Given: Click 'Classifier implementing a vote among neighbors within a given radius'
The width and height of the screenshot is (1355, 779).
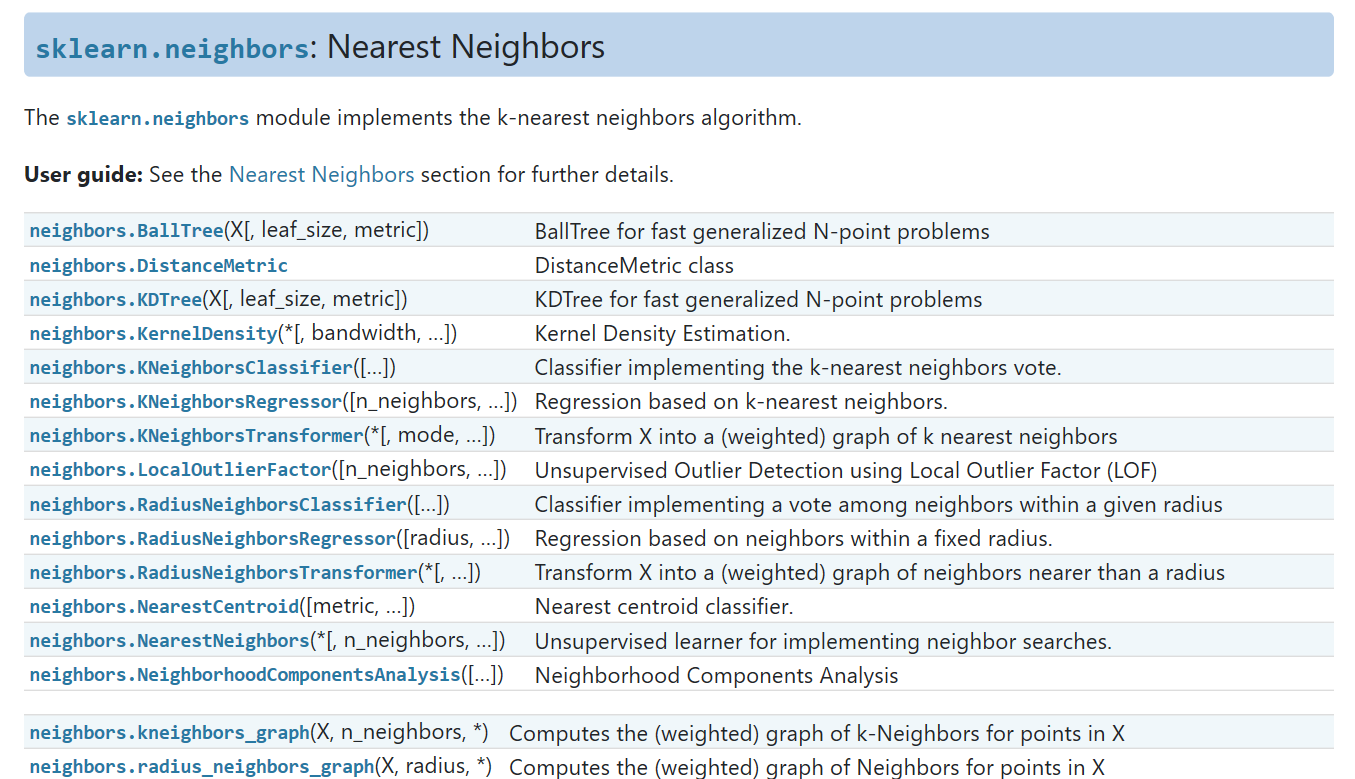Looking at the screenshot, I should (879, 504).
